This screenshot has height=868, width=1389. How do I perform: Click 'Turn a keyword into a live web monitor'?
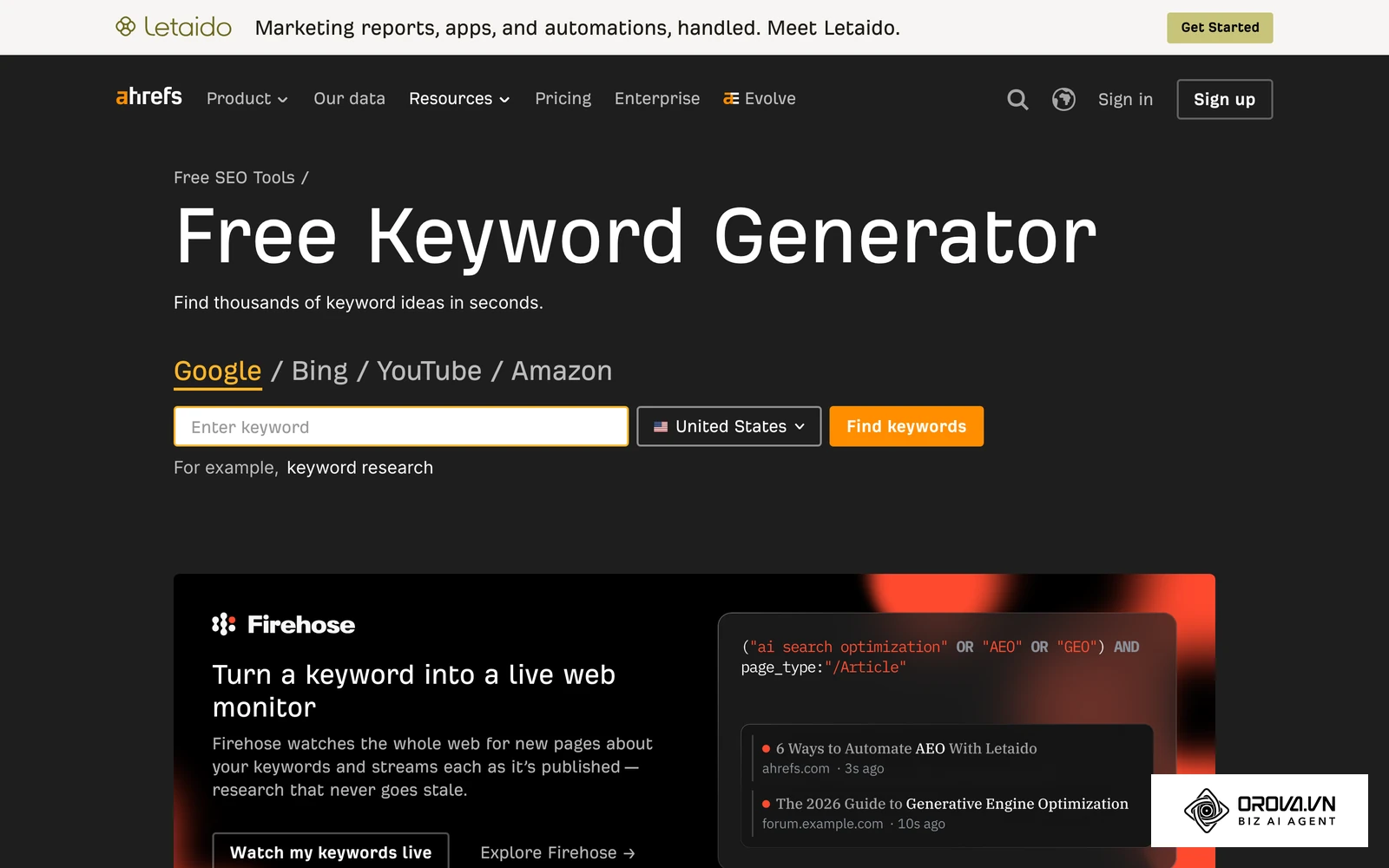click(x=414, y=691)
